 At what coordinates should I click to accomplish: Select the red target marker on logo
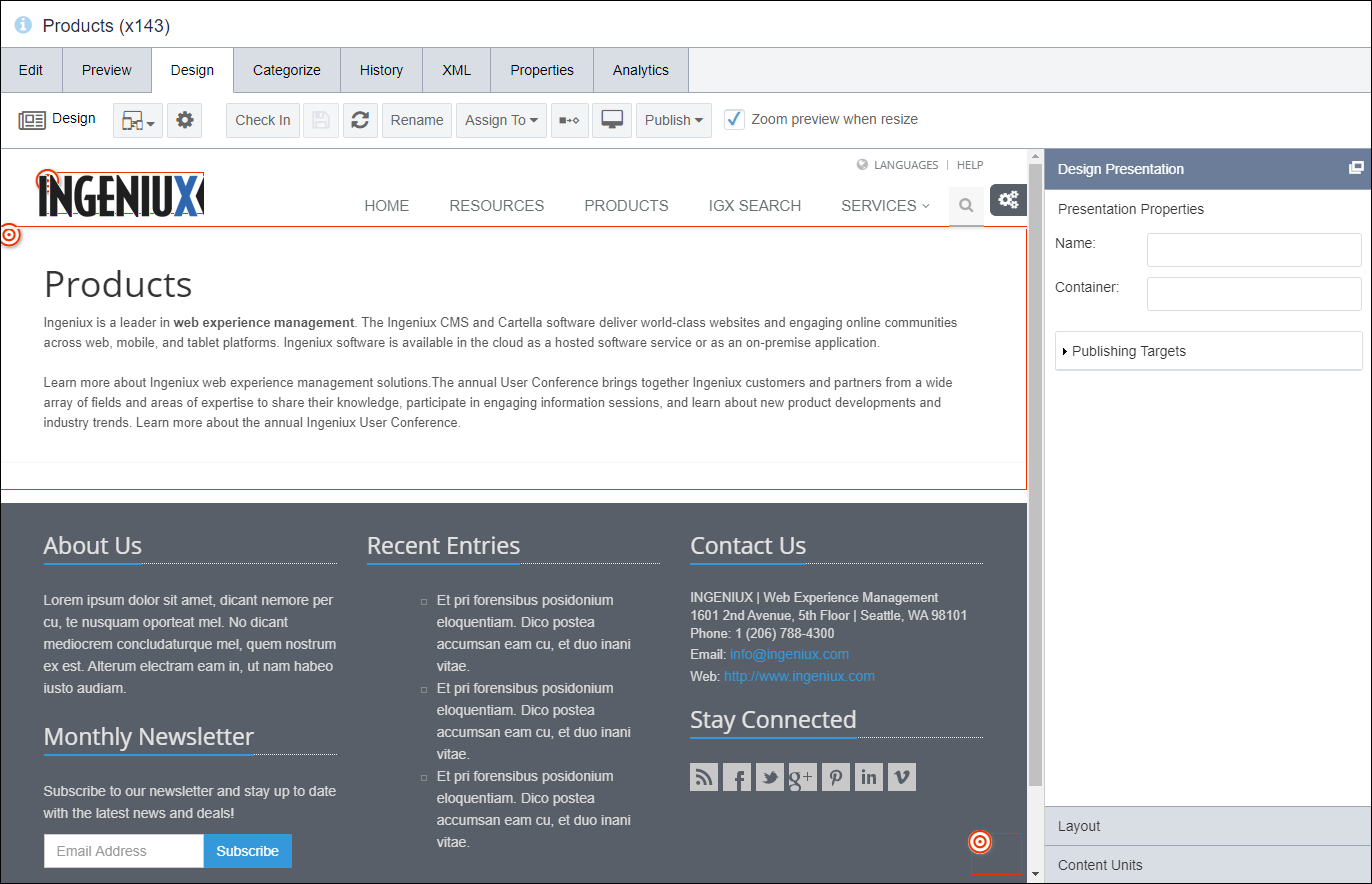point(46,181)
